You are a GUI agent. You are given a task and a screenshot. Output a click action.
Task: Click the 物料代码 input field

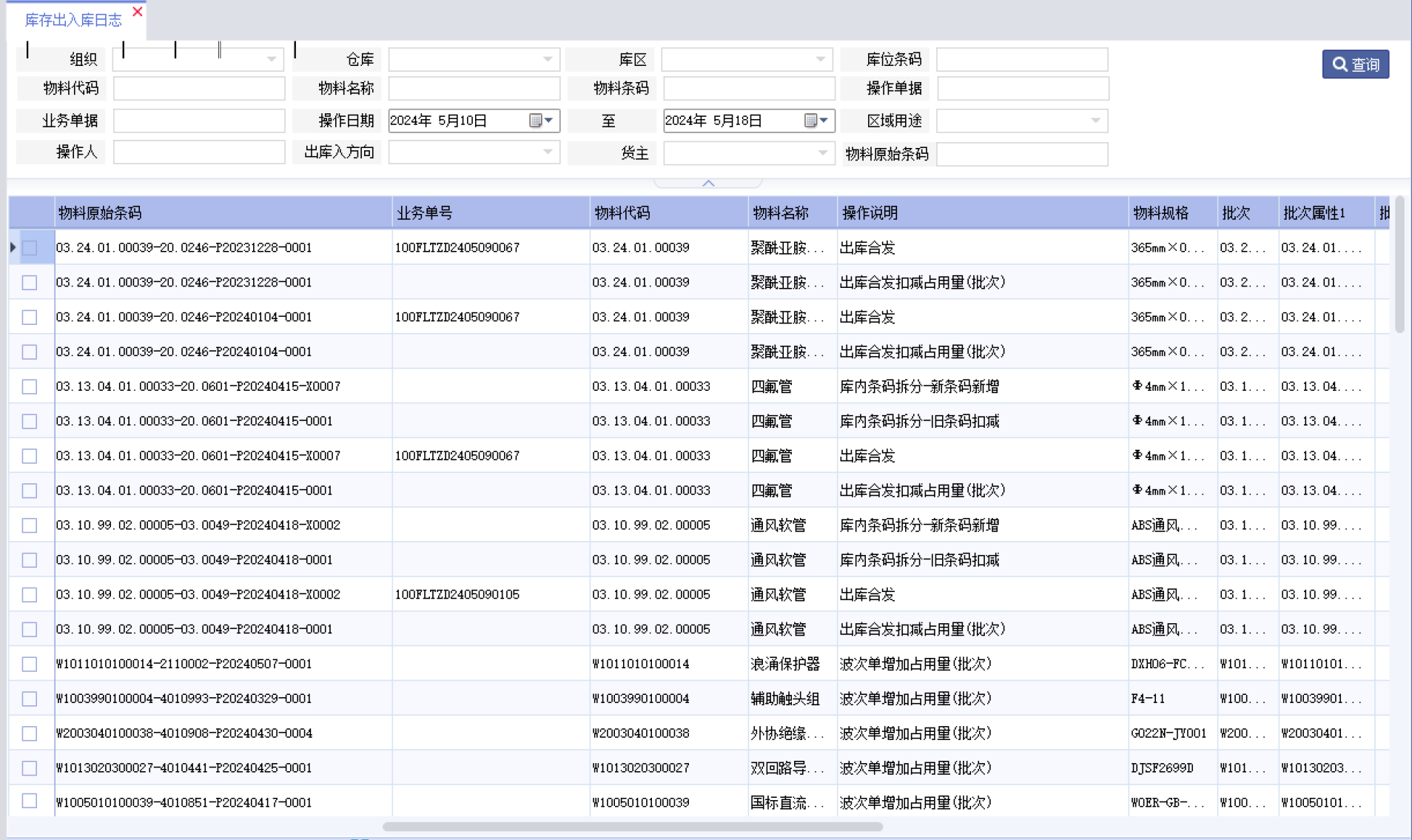(x=199, y=89)
